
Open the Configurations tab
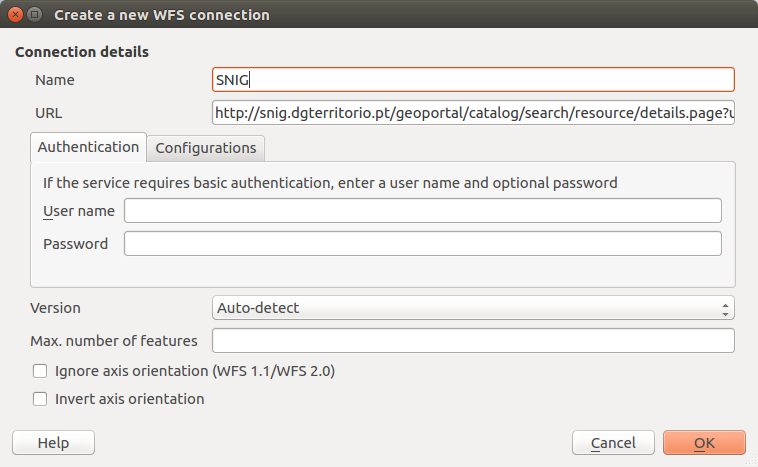point(206,148)
